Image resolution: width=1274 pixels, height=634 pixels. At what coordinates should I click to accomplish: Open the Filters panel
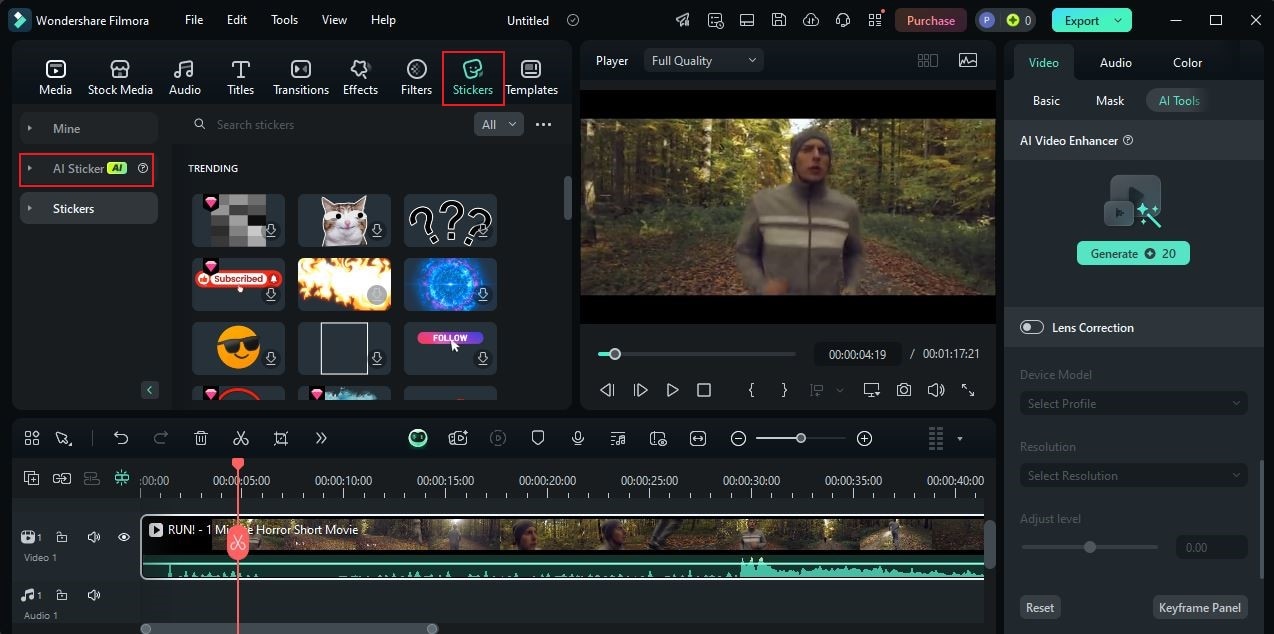[416, 77]
